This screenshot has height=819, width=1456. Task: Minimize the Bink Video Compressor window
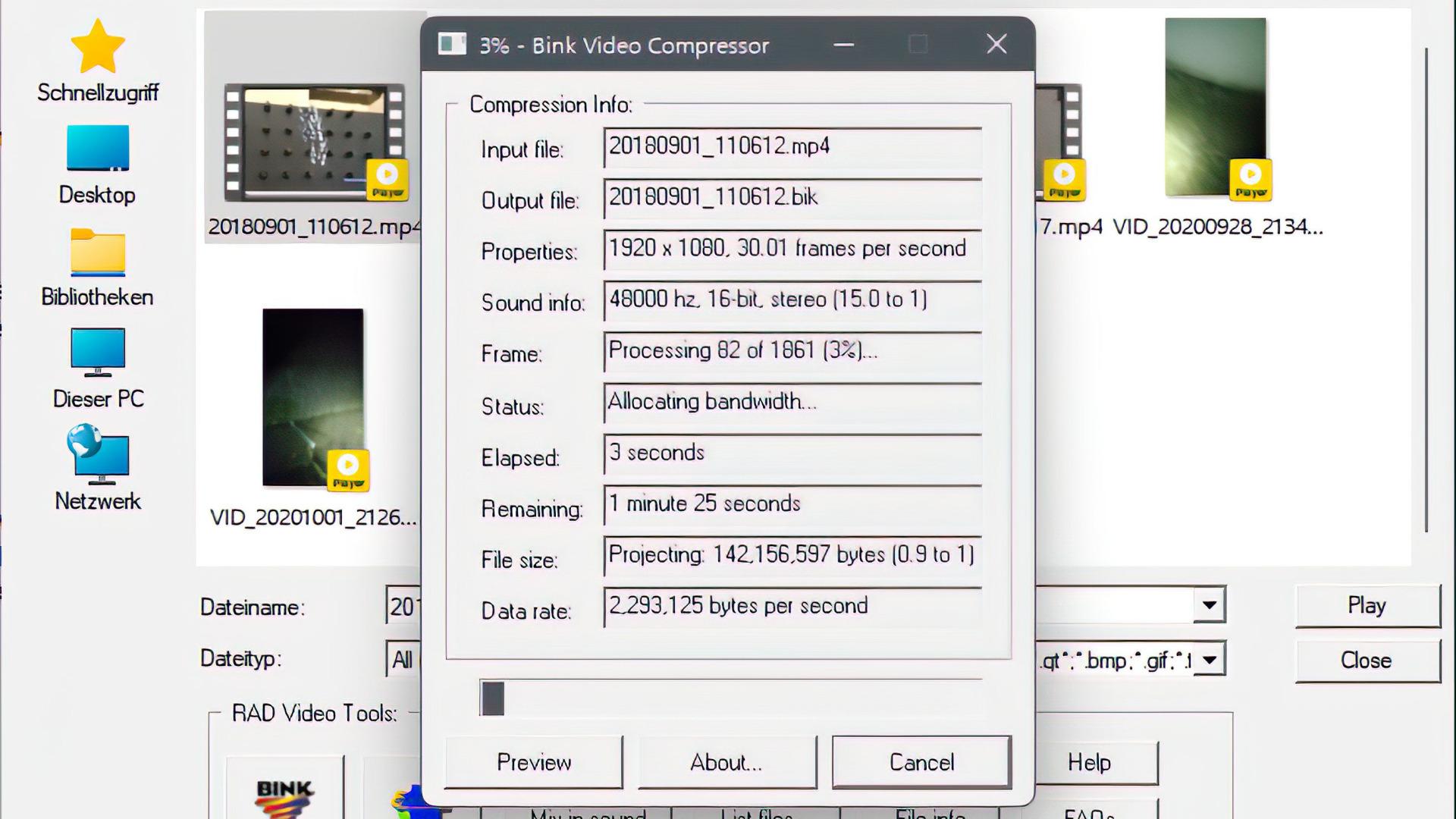pyautogui.click(x=844, y=45)
